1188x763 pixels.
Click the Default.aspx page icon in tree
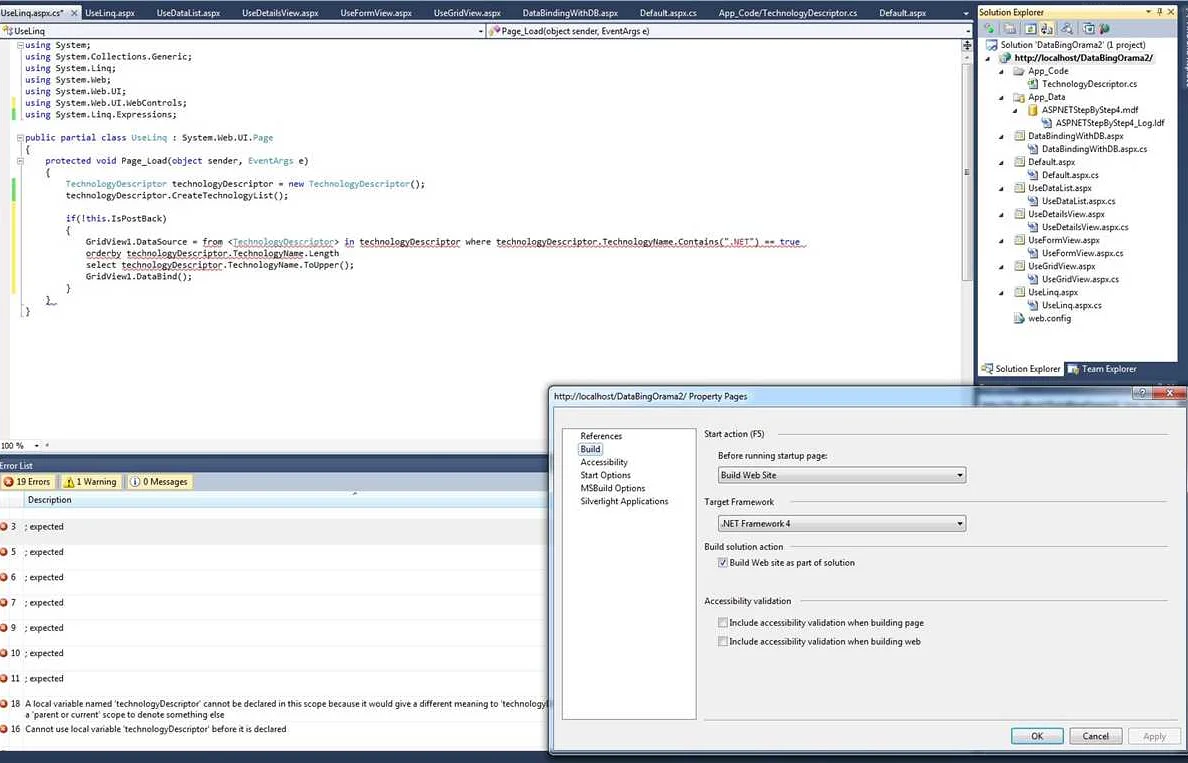tap(1019, 162)
